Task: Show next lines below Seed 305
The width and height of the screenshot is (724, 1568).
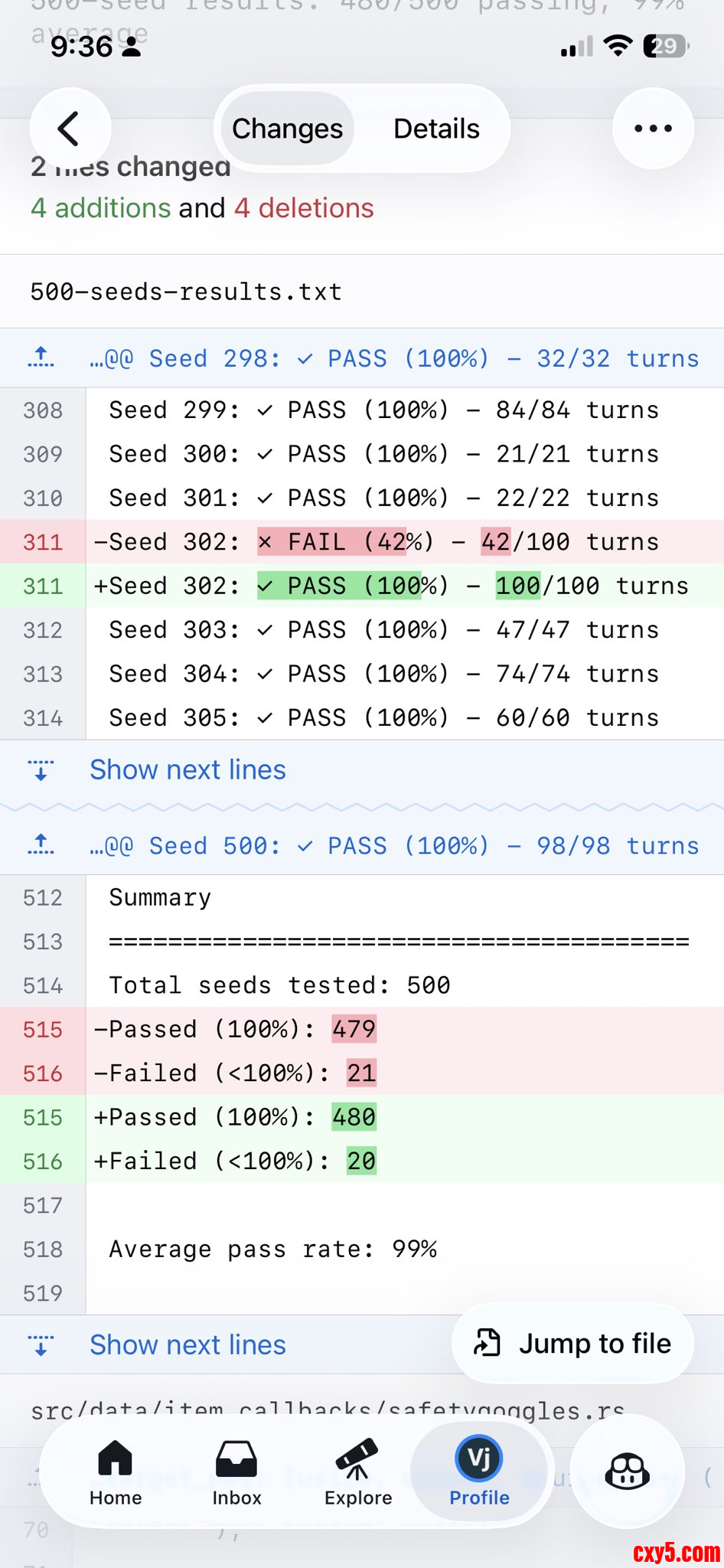Action: click(188, 769)
